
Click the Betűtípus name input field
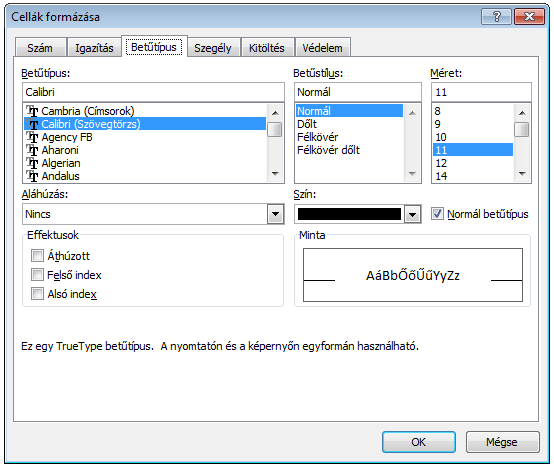153,92
